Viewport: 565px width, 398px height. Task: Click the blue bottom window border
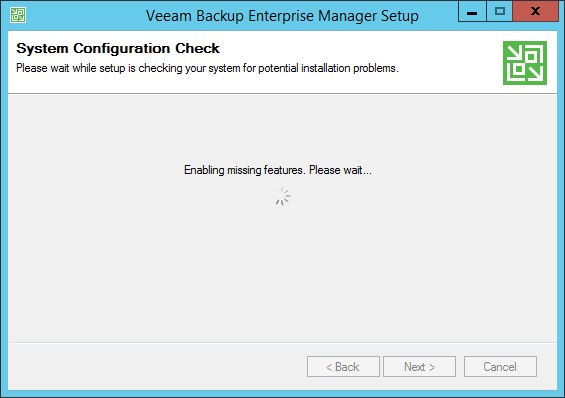click(x=282, y=393)
